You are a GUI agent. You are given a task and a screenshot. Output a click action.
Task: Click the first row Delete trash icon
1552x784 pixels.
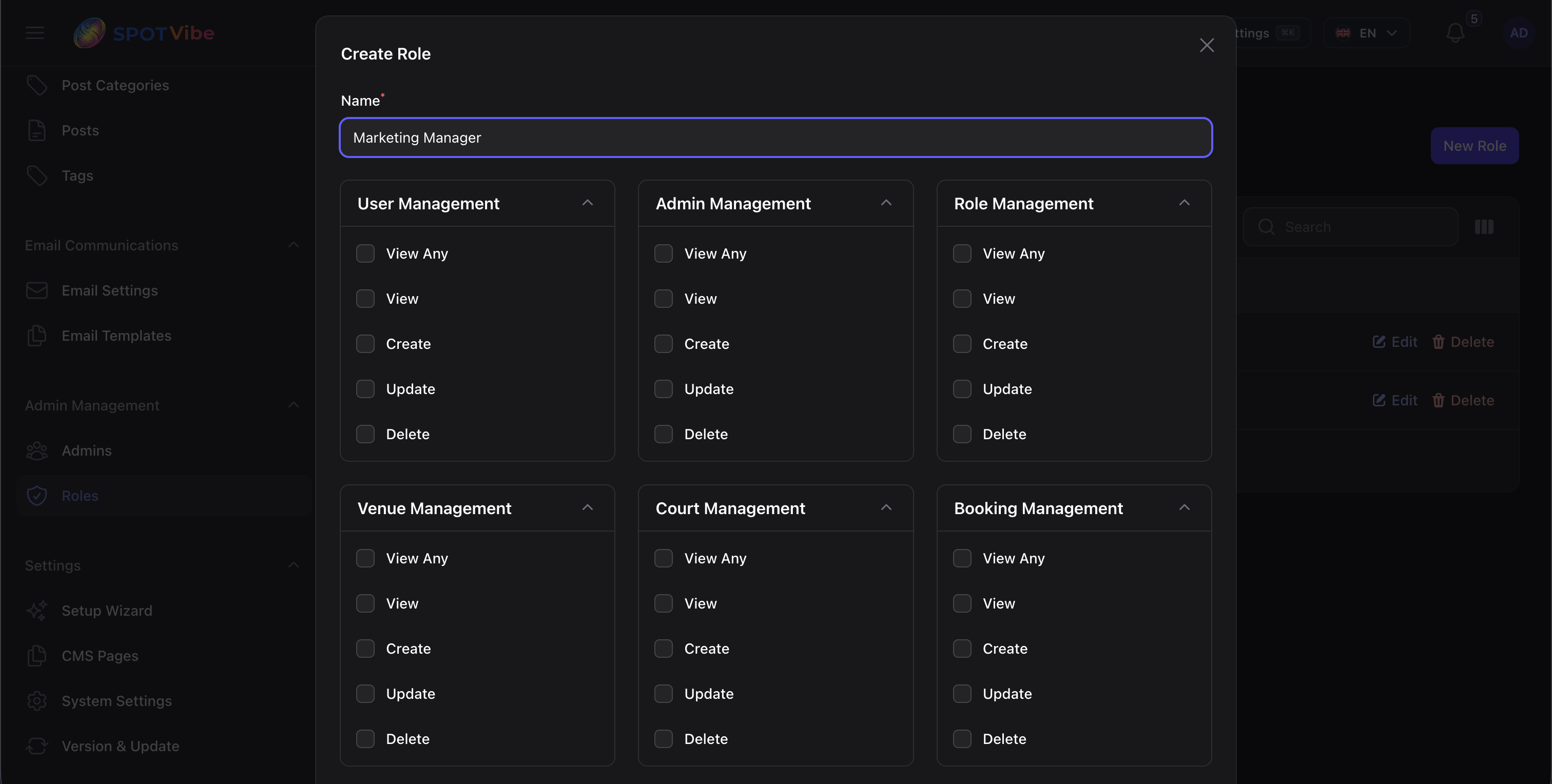point(1438,342)
